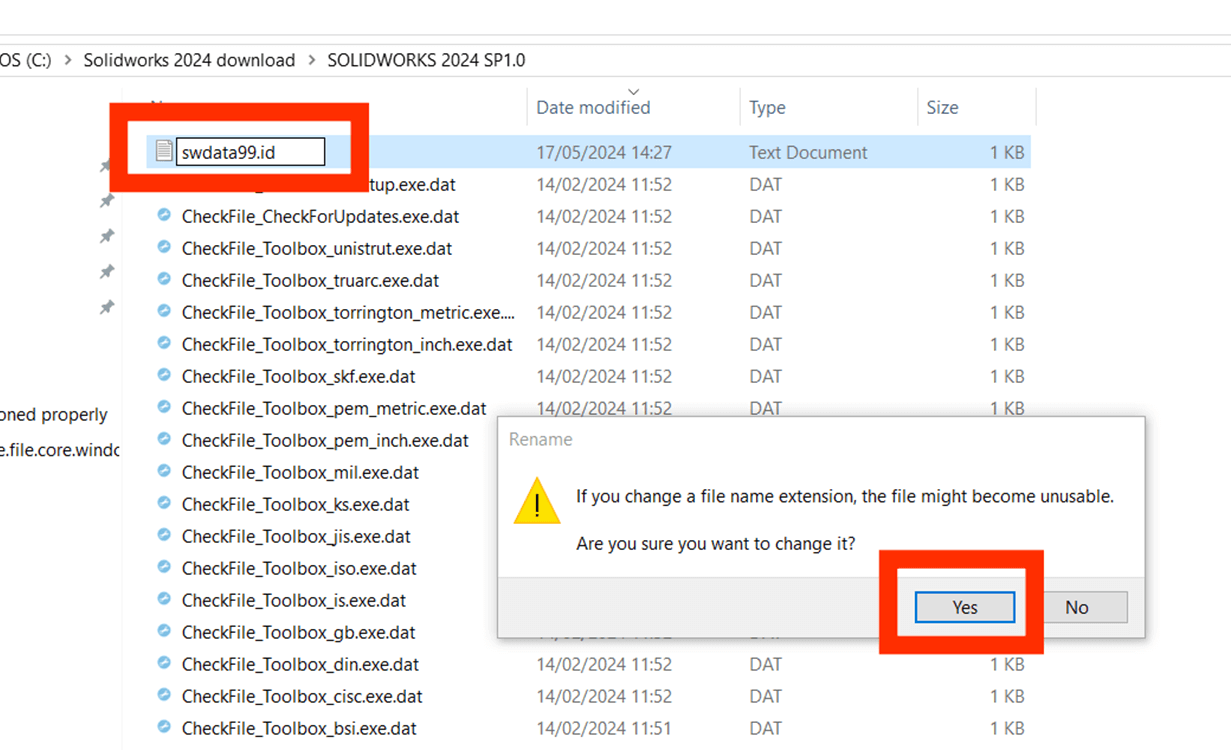Sort files by the Size column header
This screenshot has height=750, width=1231.
pos(942,108)
